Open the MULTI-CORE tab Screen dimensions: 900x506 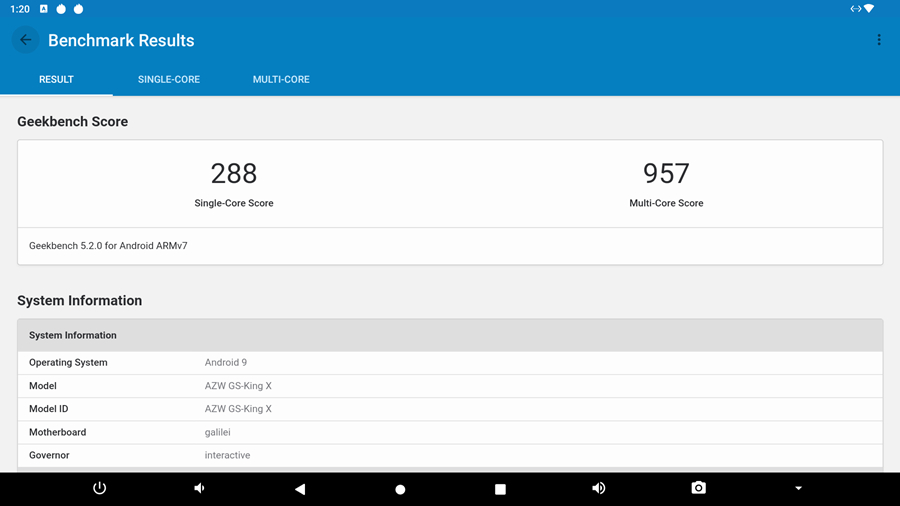coord(281,80)
